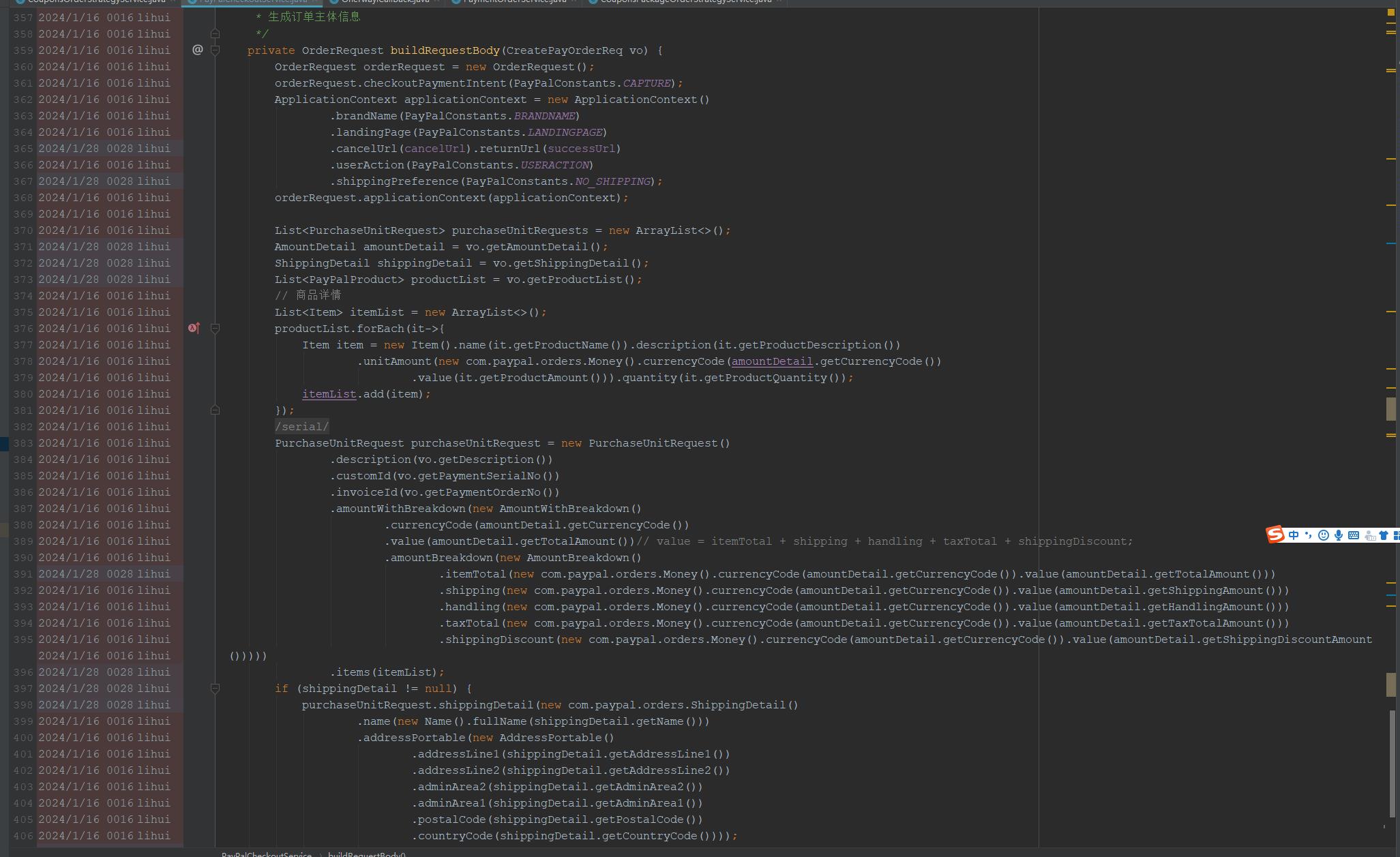1400x857 pixels.
Task: Click the underlined amountDetail reference on line 378
Action: coord(772,361)
